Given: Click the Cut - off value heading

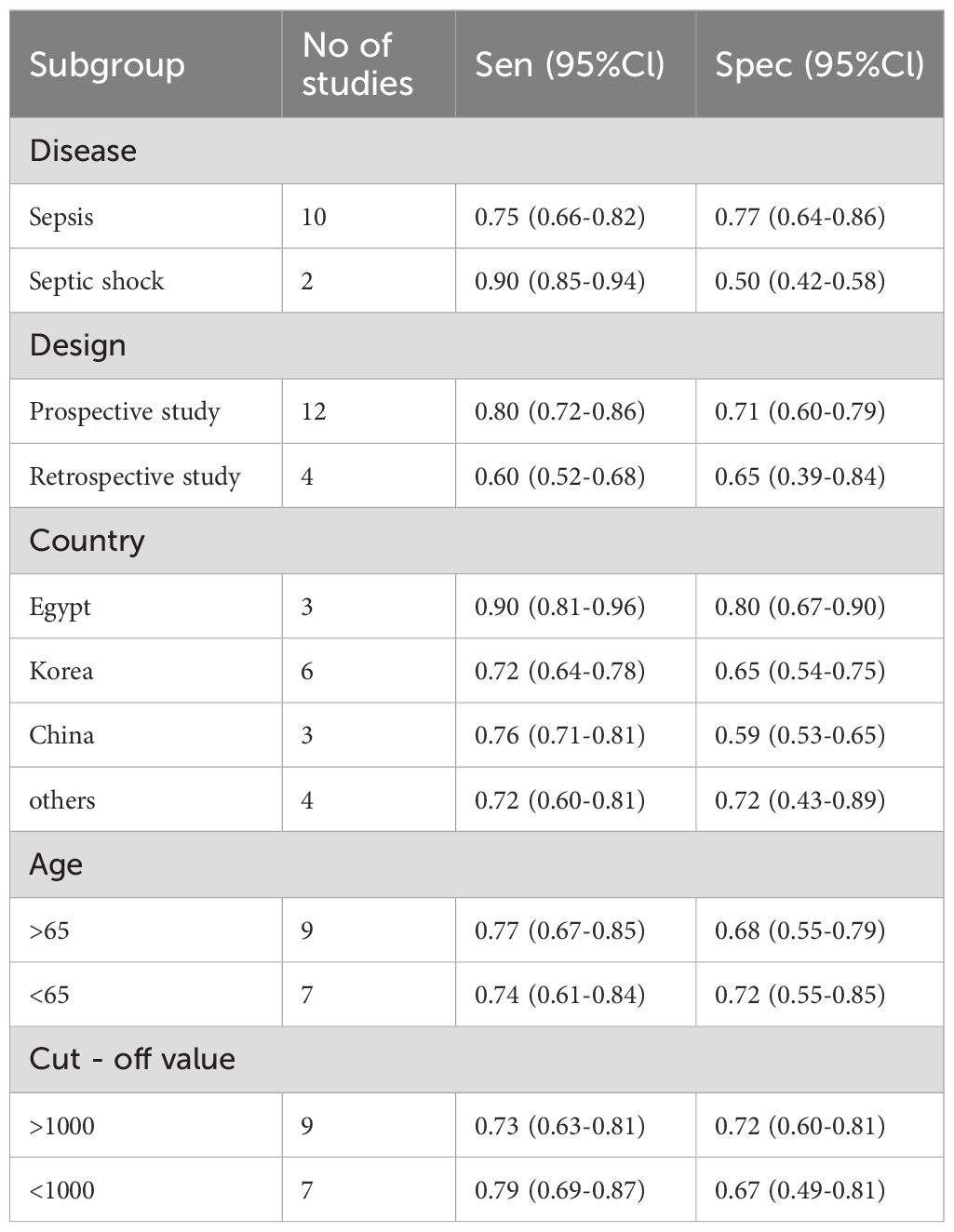Looking at the screenshot, I should tap(132, 1059).
